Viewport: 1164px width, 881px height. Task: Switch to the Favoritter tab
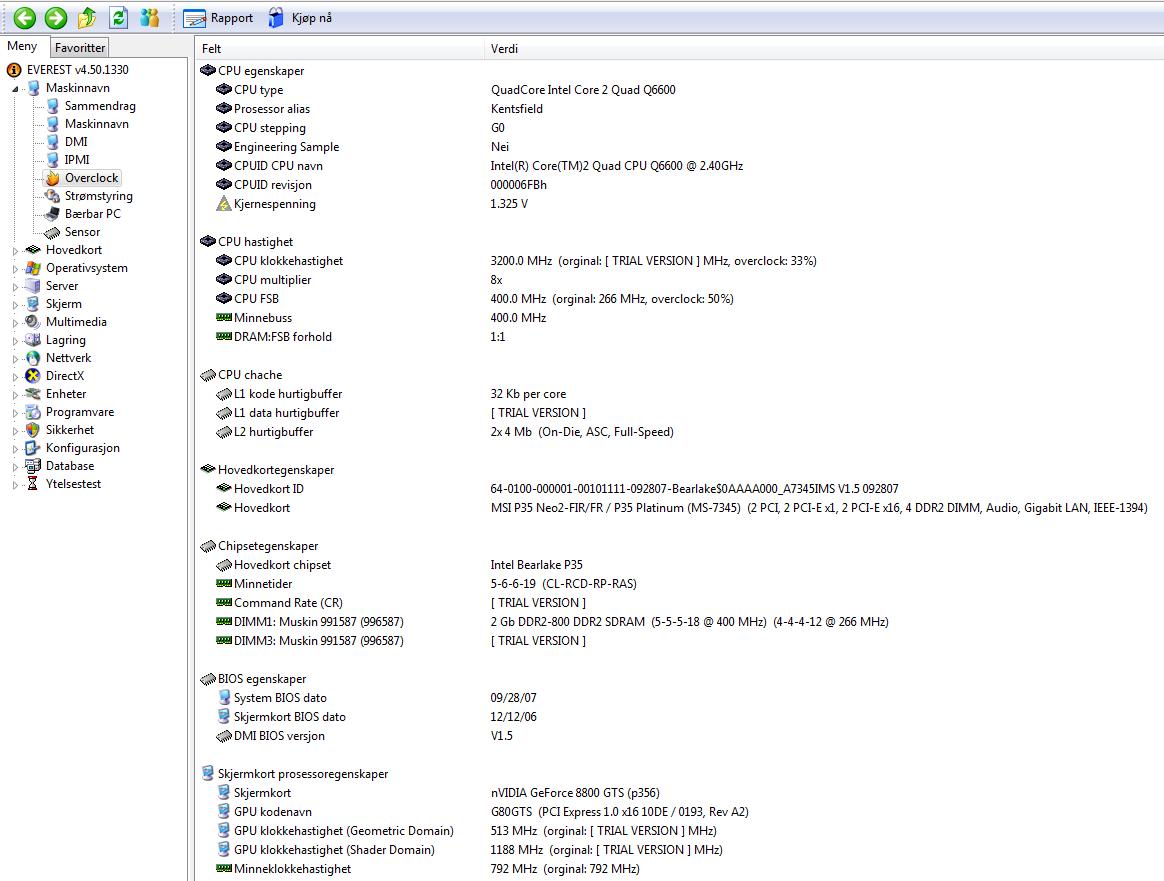(x=80, y=48)
